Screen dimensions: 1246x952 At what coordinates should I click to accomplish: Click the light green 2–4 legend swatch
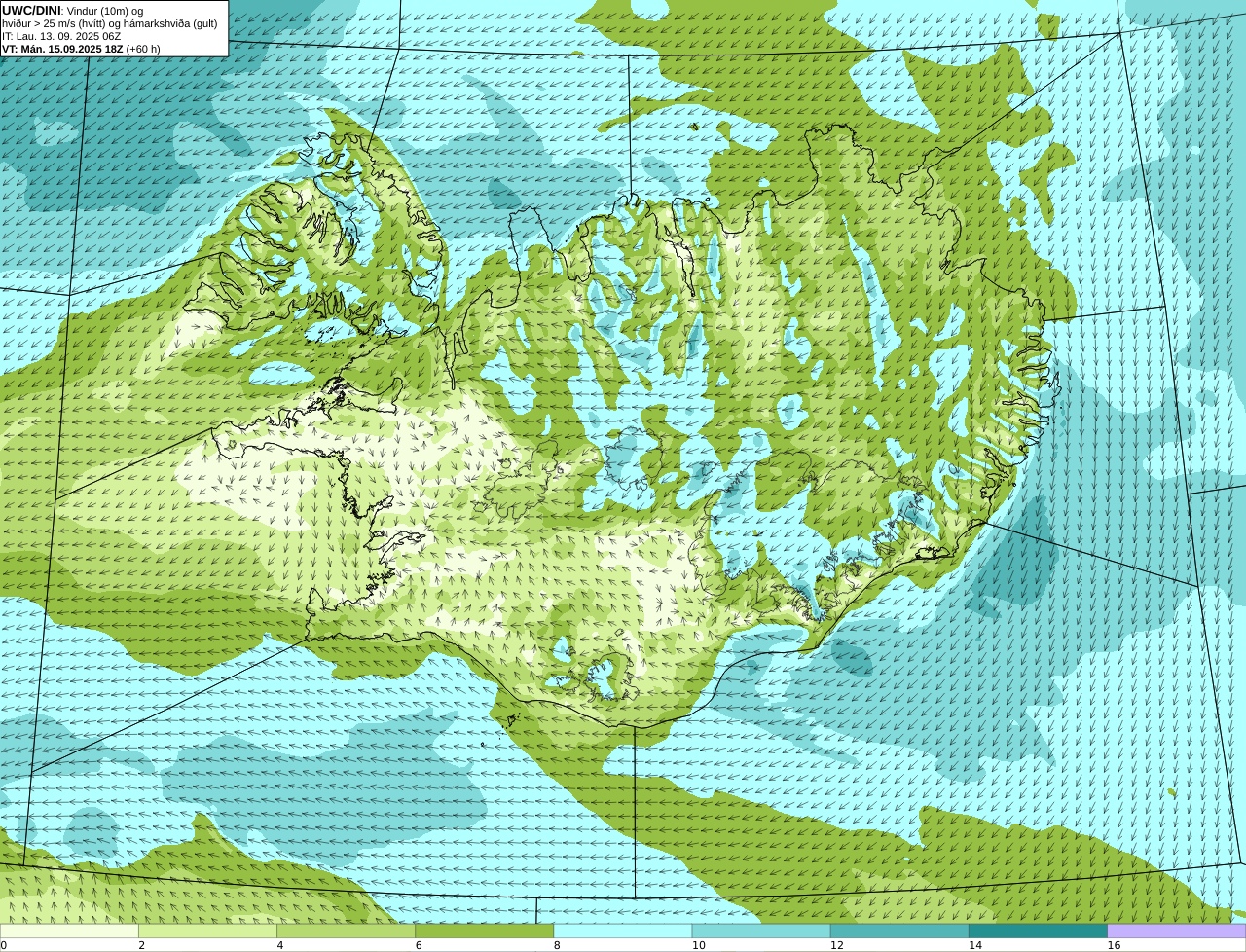tap(208, 931)
